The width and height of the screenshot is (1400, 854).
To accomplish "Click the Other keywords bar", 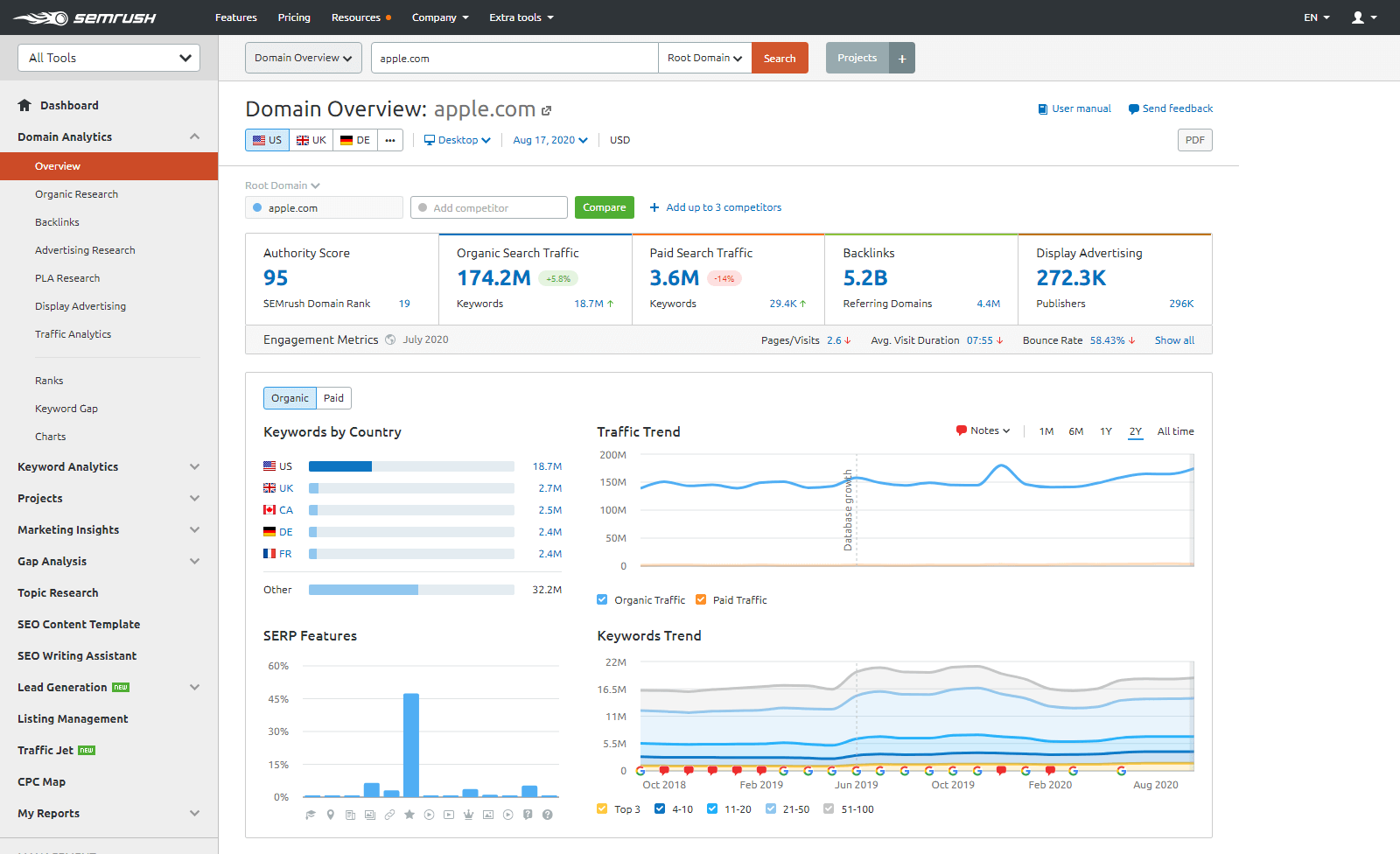I will (411, 590).
